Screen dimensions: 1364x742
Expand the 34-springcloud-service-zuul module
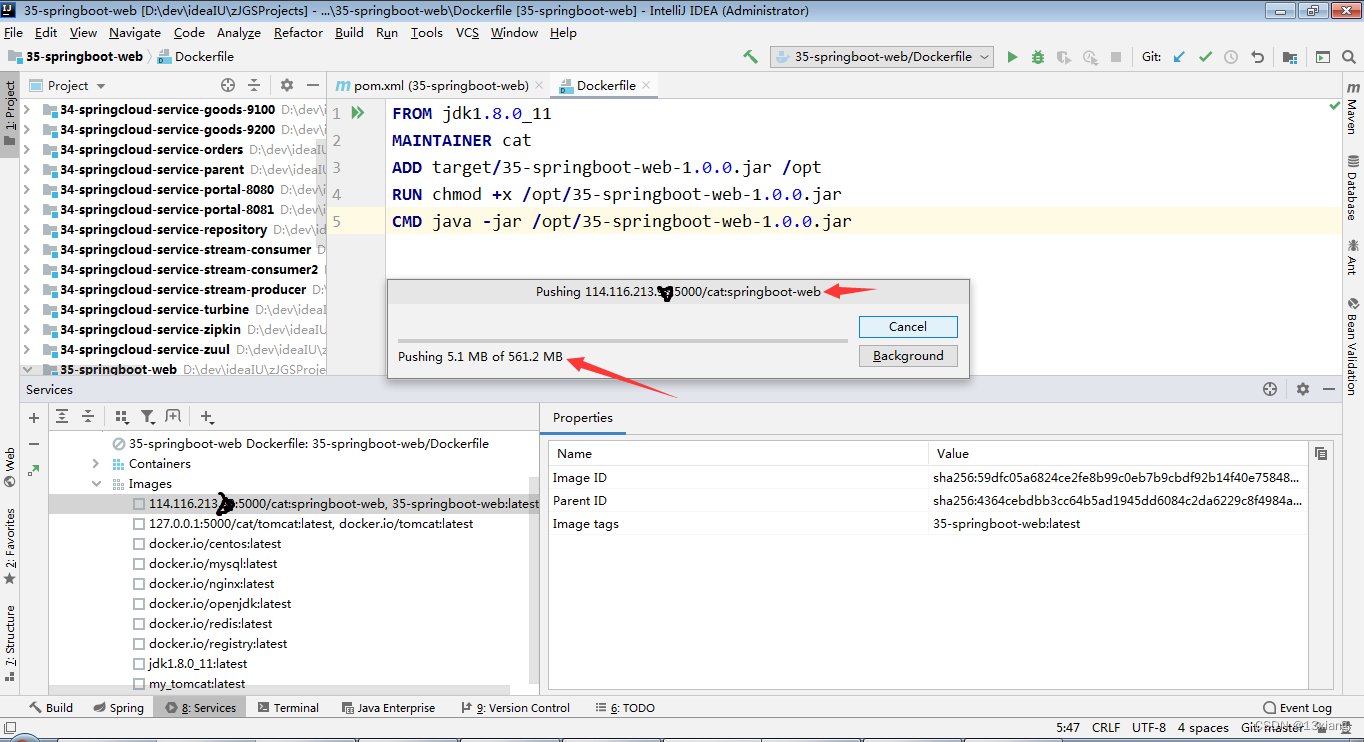(27, 350)
